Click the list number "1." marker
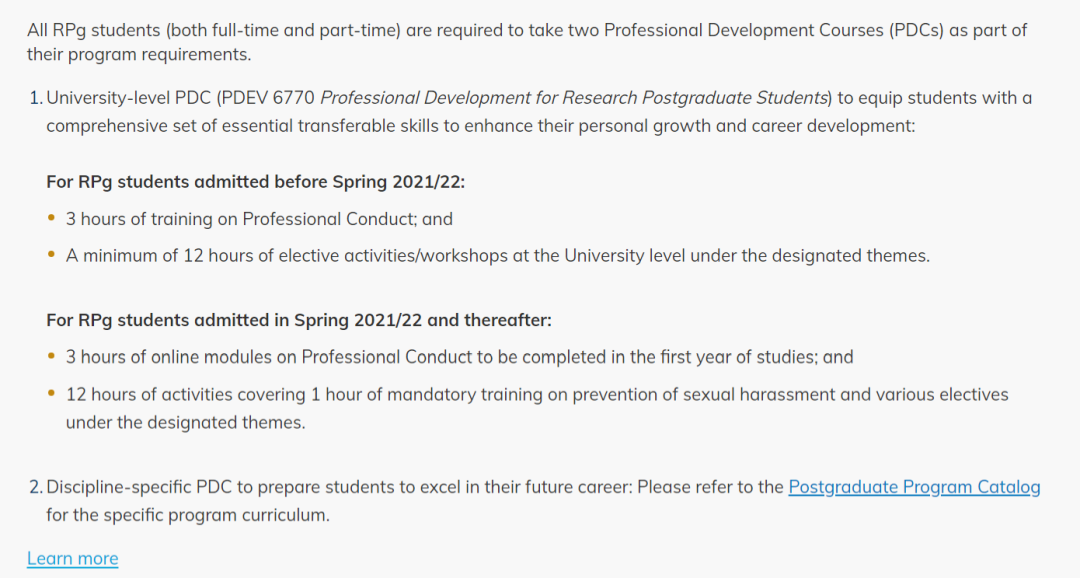This screenshot has height=578, width=1080. coord(35,98)
